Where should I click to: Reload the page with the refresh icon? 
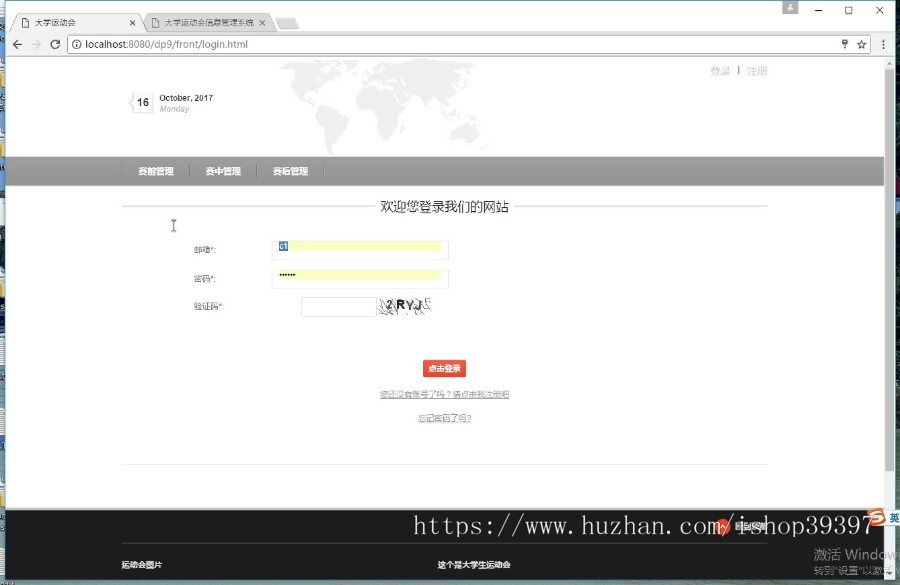click(55, 44)
